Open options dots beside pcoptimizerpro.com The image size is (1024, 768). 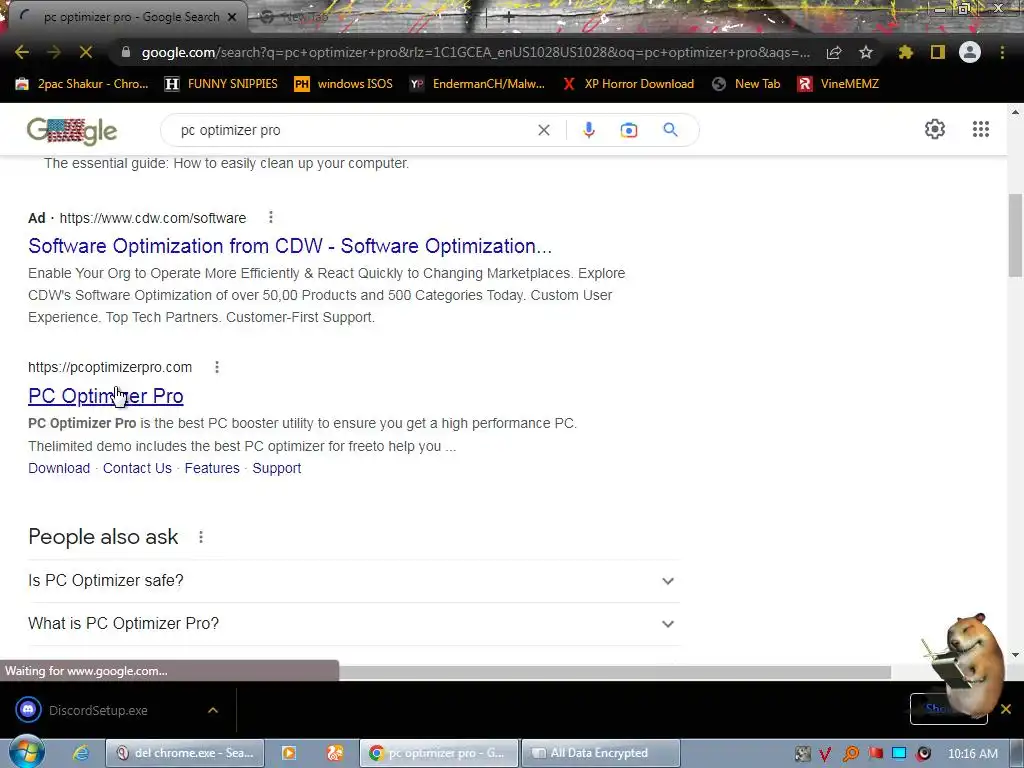tap(217, 367)
